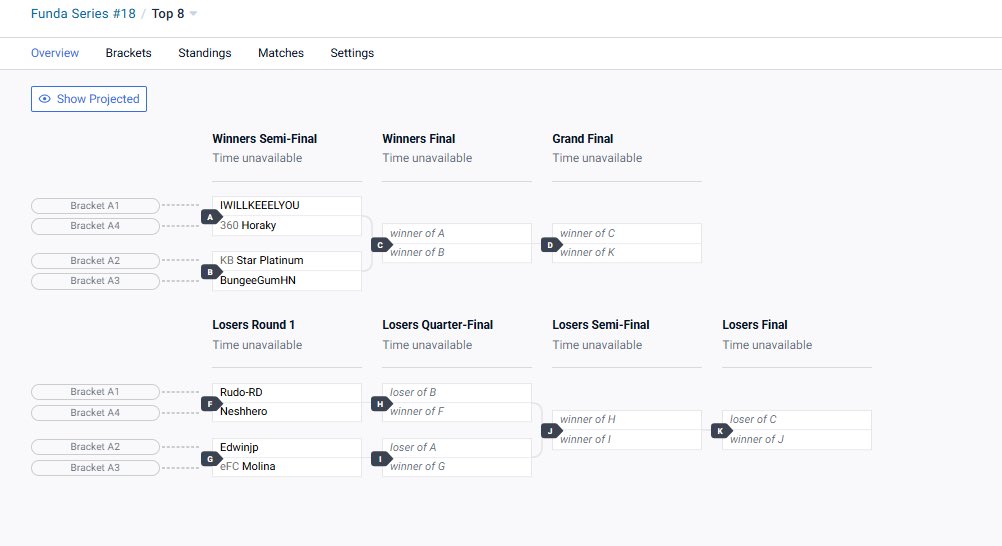Select participant Rudo-RD

coord(287,393)
